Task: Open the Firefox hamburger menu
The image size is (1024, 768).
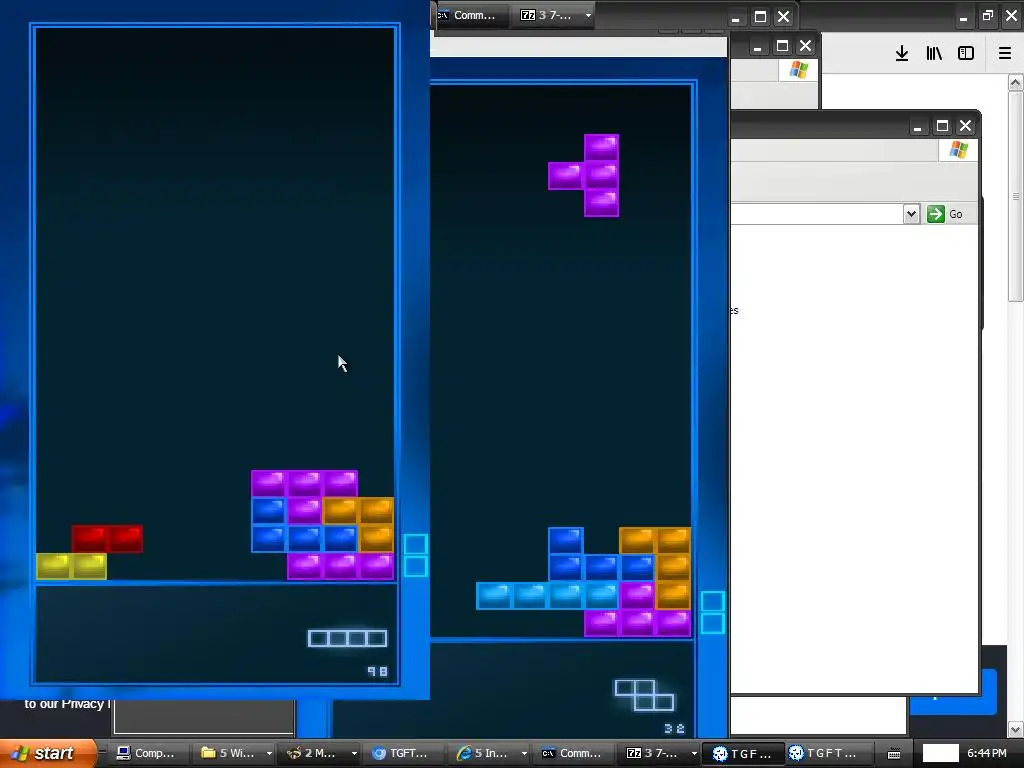Action: point(1005,54)
